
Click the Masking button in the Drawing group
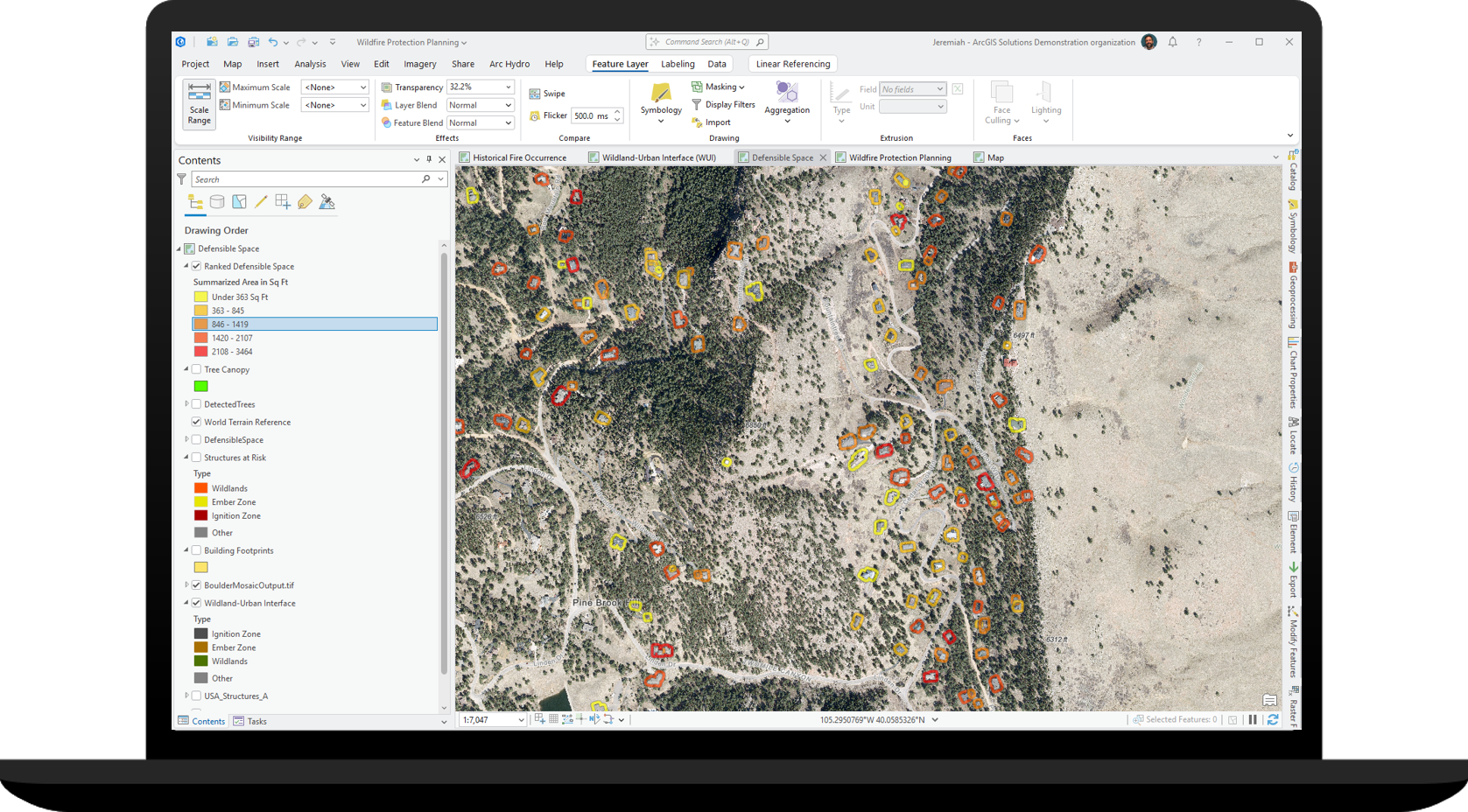click(x=720, y=87)
